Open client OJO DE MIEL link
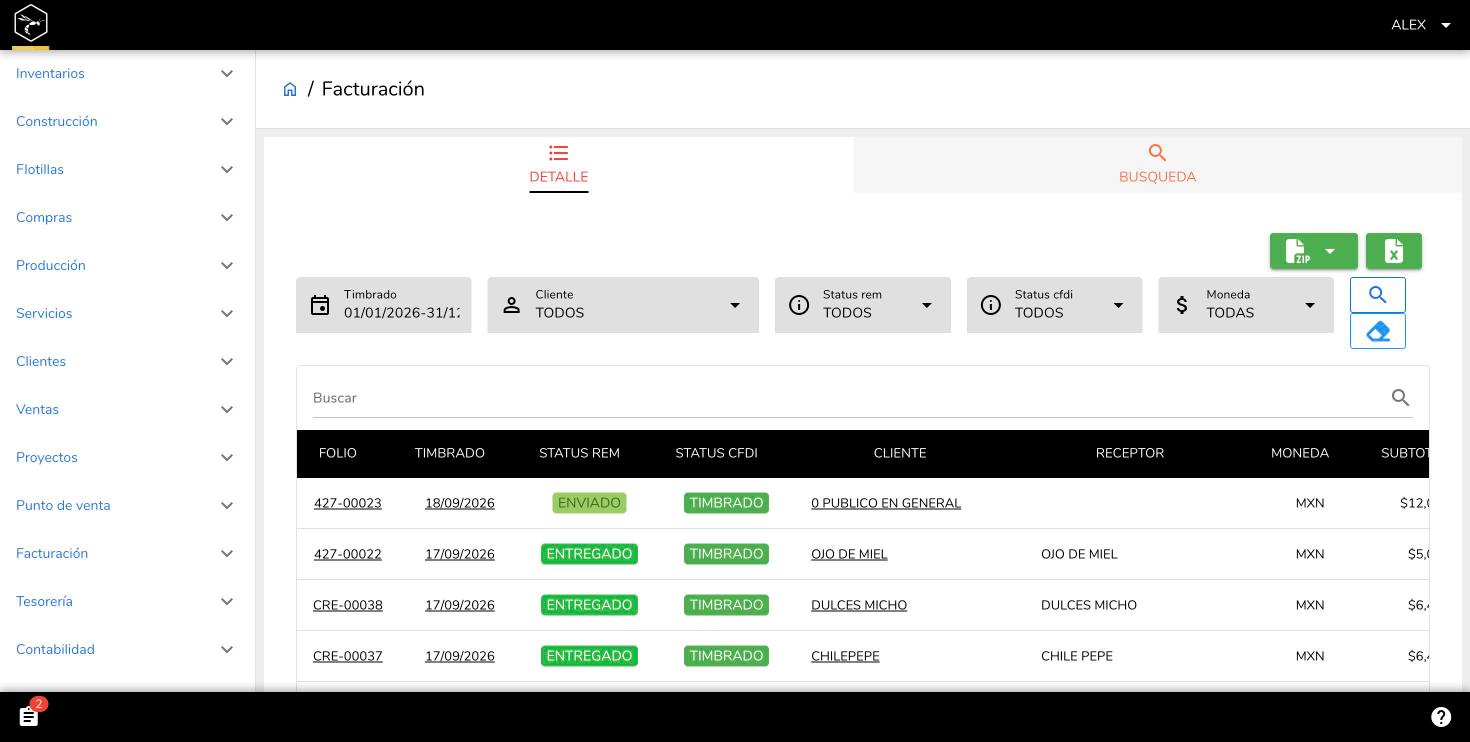The width and height of the screenshot is (1470, 742). point(849,554)
